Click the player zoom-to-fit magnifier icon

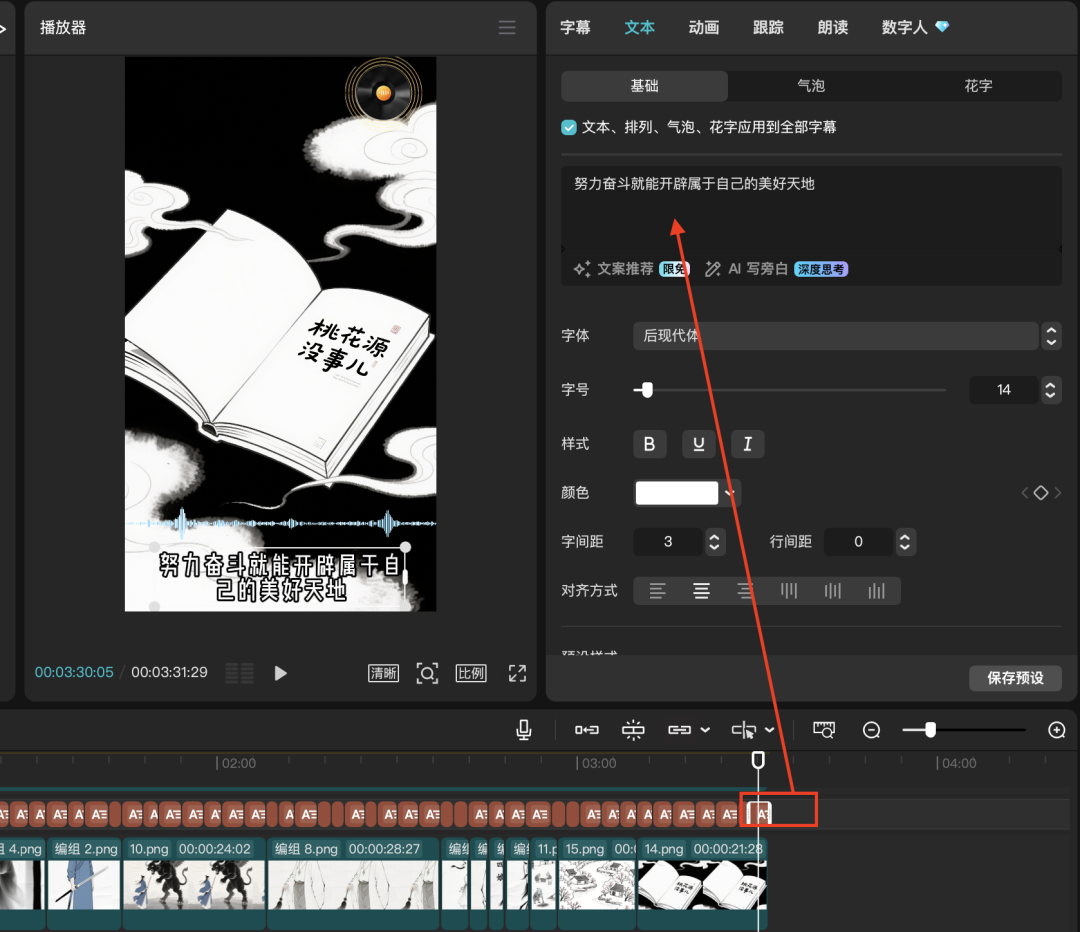coord(427,673)
